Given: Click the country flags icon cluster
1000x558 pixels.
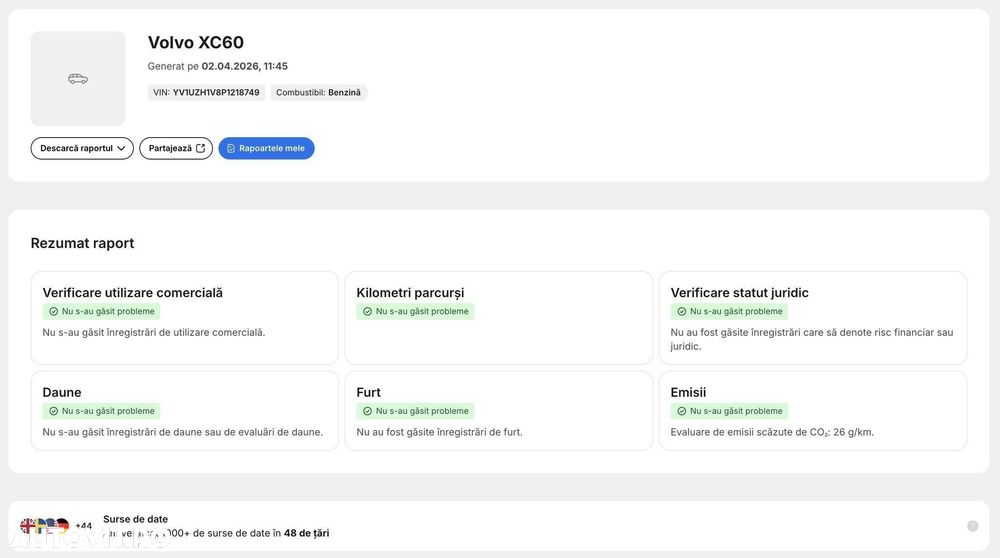Looking at the screenshot, I should pos(44,526).
